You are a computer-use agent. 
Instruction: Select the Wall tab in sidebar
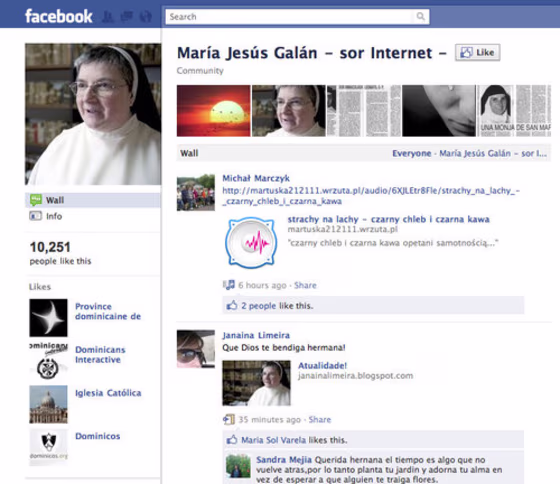tap(93, 200)
